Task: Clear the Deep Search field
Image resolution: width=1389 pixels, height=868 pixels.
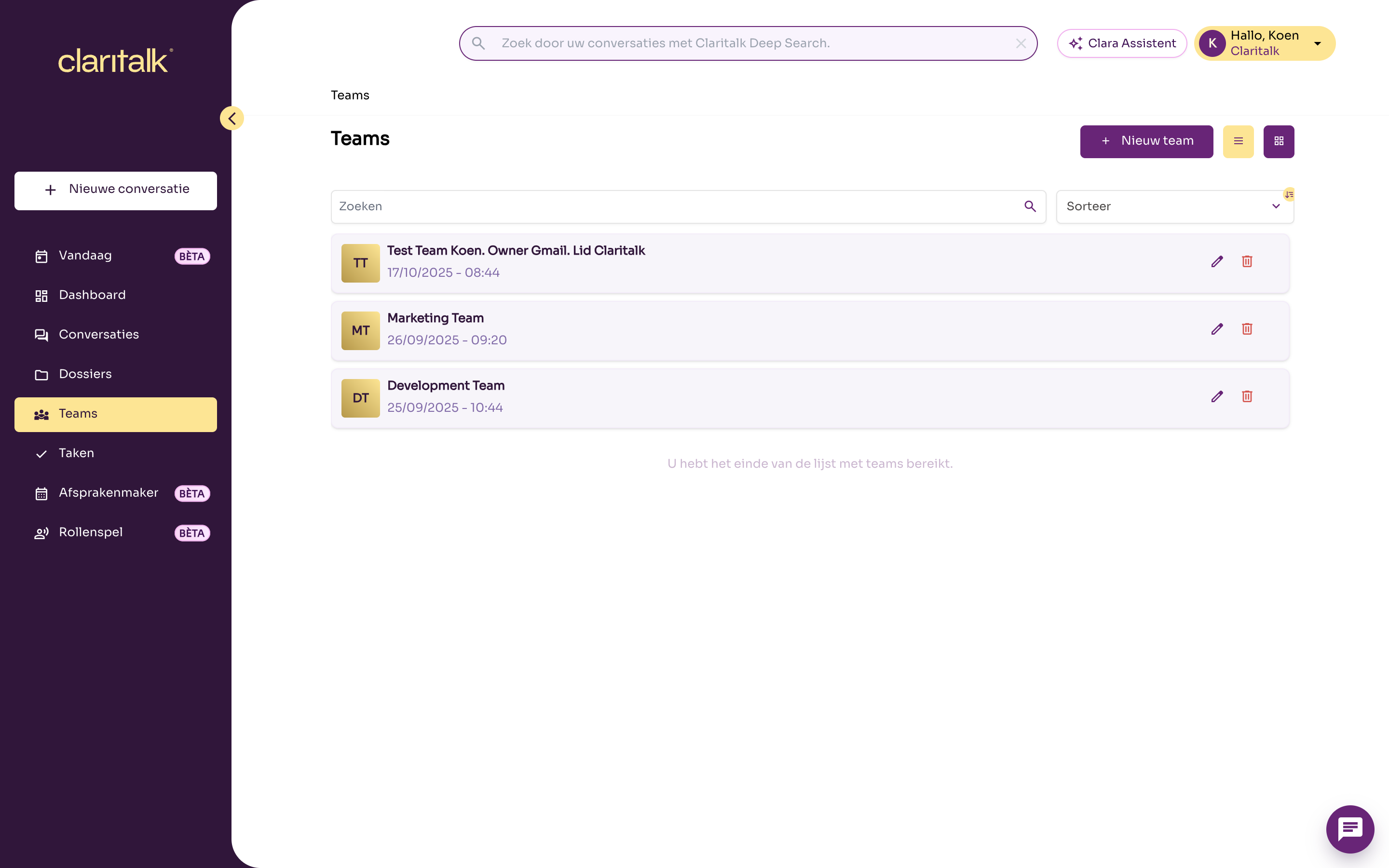Action: 1021,43
